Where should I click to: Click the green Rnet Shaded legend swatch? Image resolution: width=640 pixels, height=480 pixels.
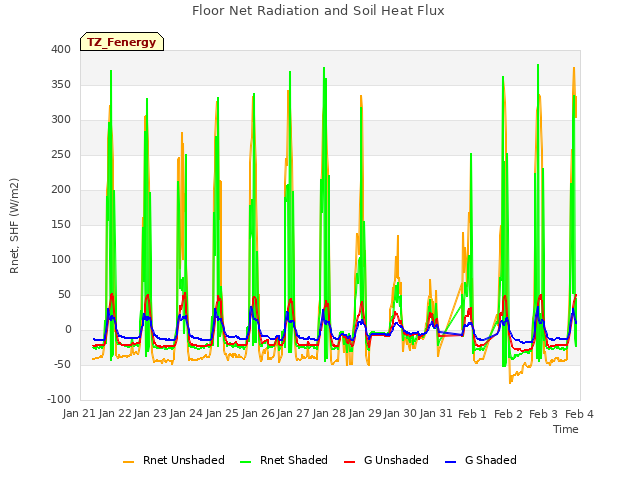[246, 462]
